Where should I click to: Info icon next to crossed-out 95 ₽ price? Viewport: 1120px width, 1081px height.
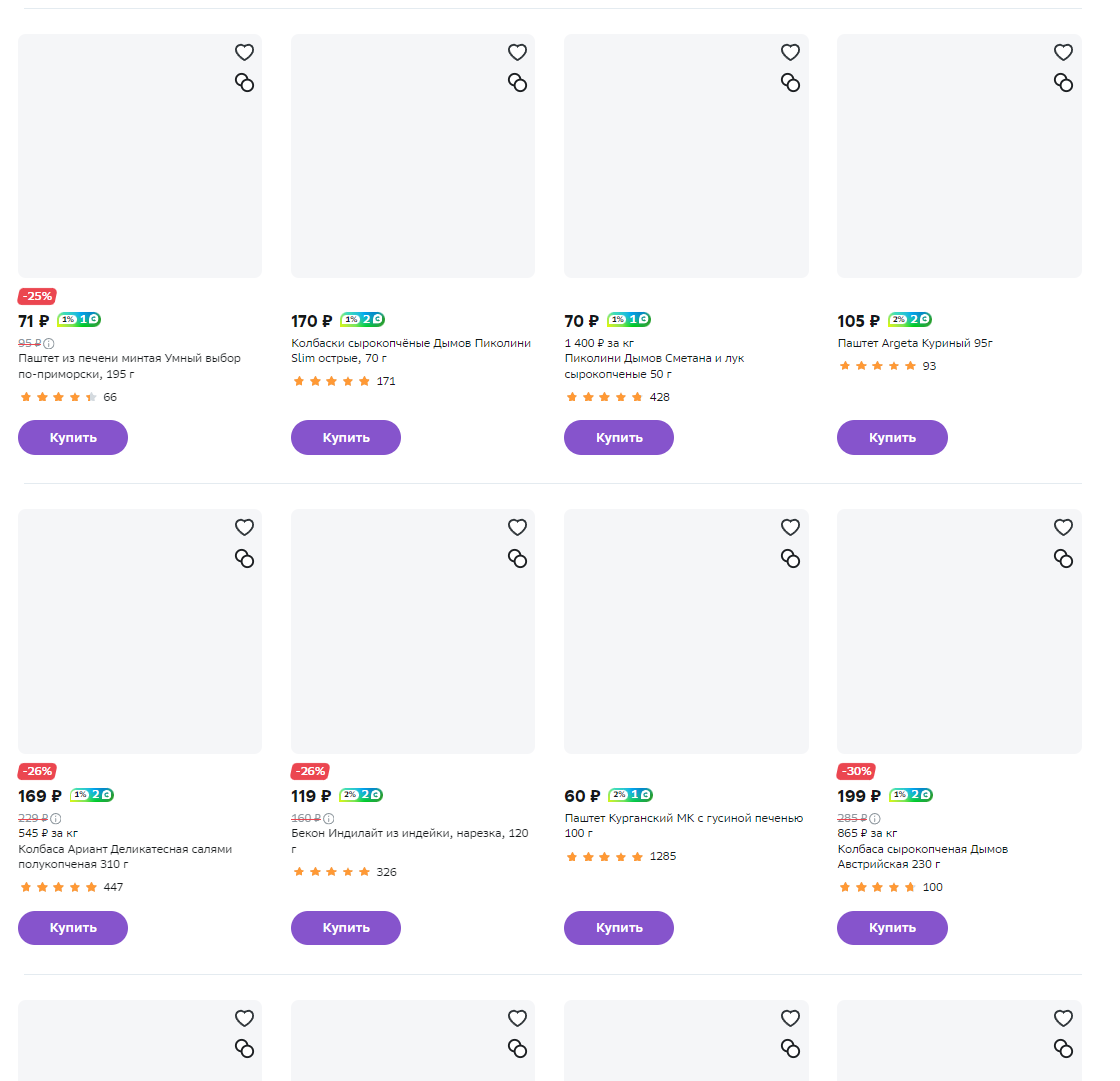(49, 344)
